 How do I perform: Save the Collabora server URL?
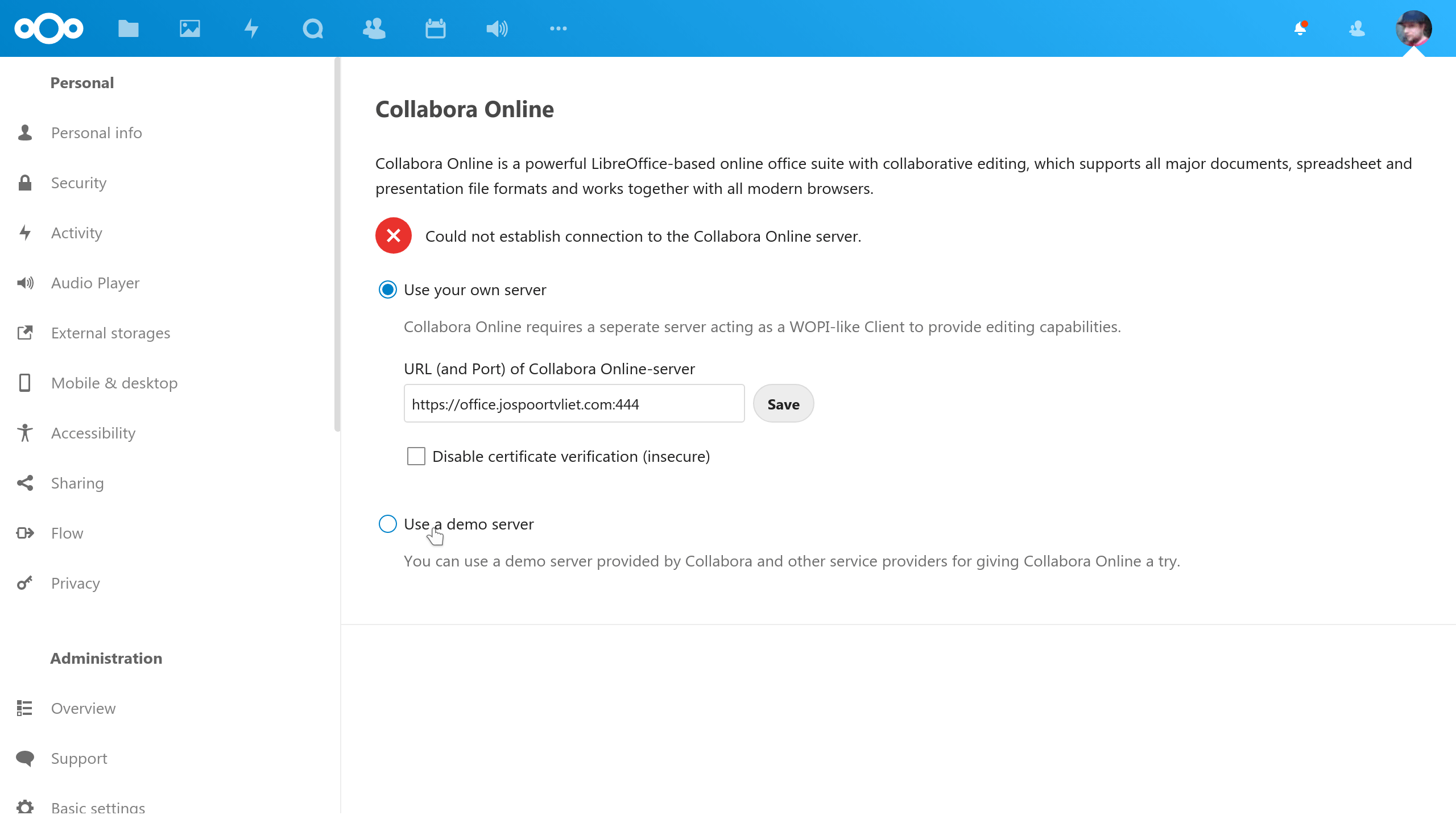(784, 404)
